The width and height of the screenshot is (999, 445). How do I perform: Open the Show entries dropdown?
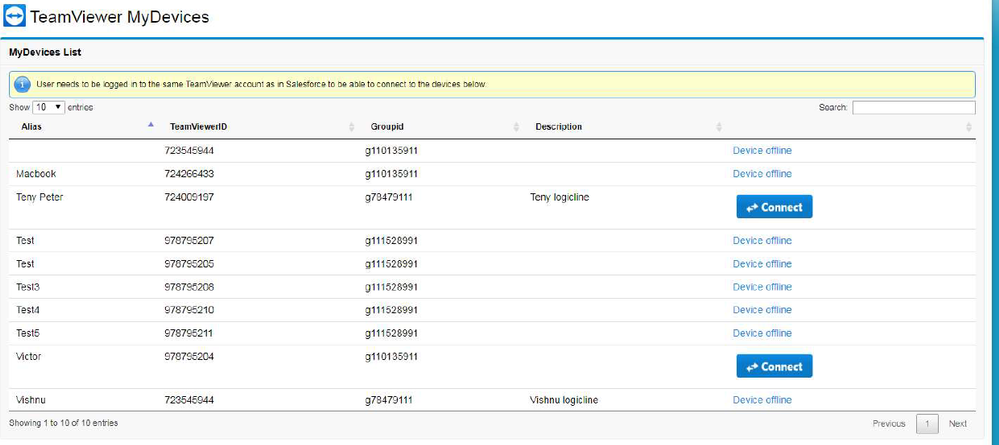[x=48, y=107]
